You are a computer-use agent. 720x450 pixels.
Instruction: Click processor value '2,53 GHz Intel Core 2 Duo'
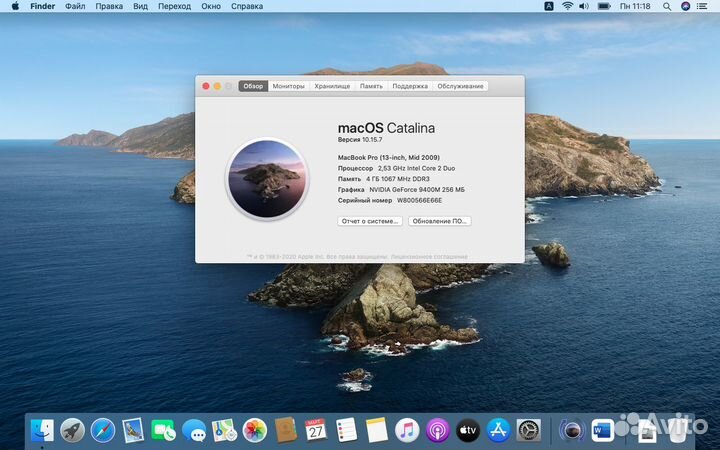[x=416, y=168]
